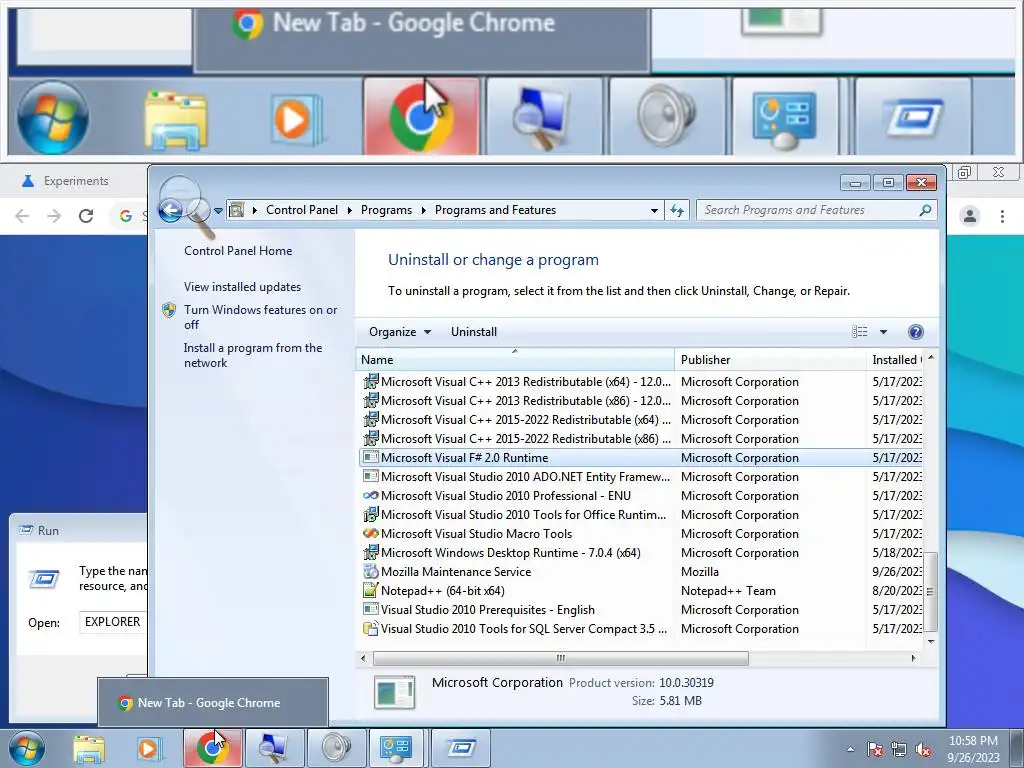Click the New Tab - Google Chrome taskbar preview
The image size is (1024, 768).
pyautogui.click(x=213, y=703)
